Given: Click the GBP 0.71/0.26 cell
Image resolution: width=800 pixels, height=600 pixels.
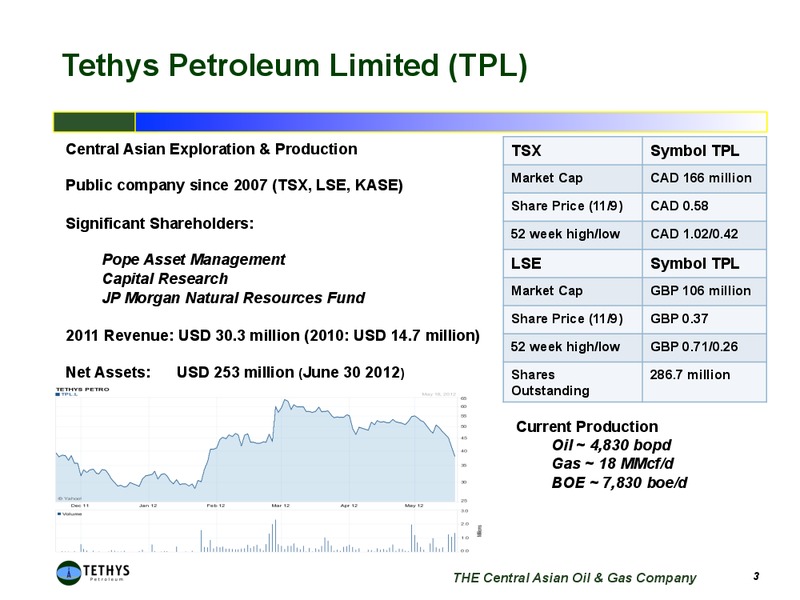Looking at the screenshot, I should pos(704,347).
